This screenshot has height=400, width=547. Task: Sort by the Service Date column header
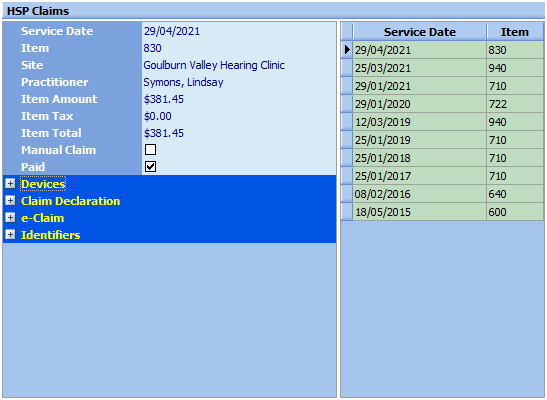[x=420, y=32]
